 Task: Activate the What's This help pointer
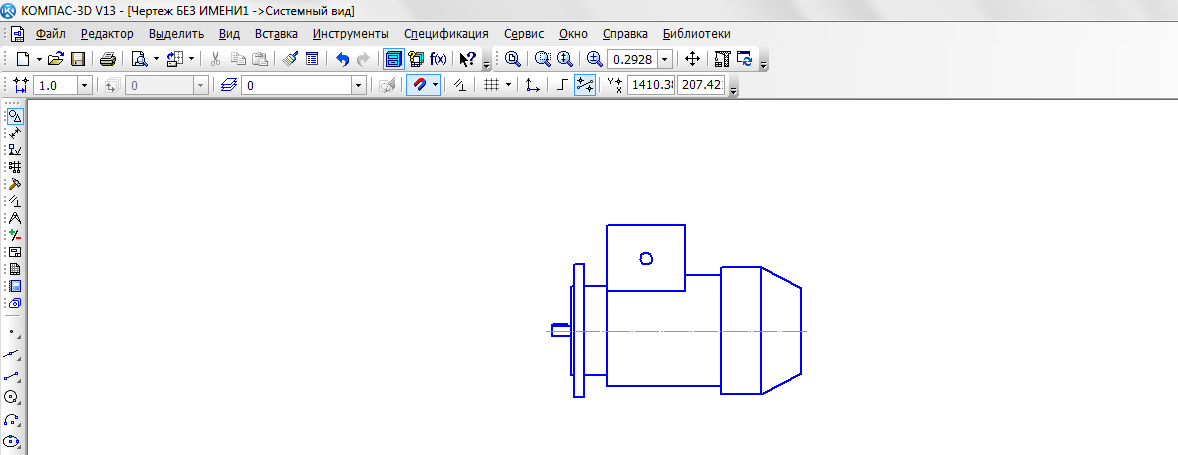467,59
